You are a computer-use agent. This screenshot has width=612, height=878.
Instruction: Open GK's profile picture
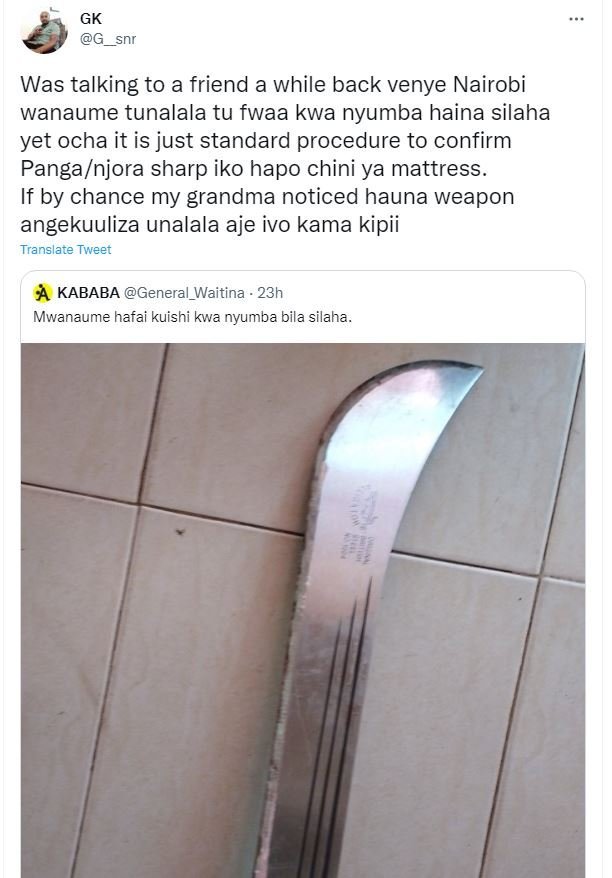(x=44, y=30)
